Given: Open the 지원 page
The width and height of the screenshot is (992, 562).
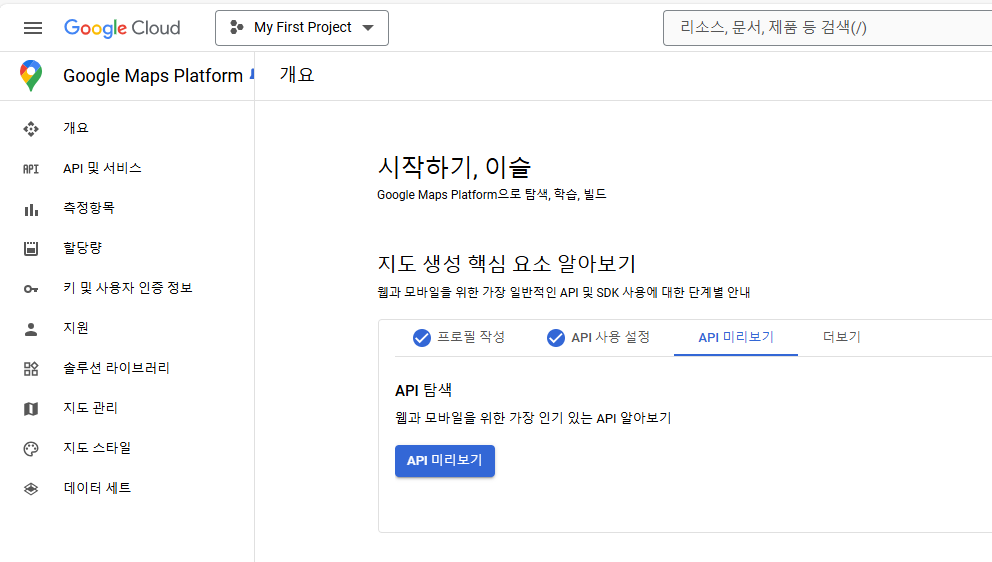Looking at the screenshot, I should click(127, 328).
